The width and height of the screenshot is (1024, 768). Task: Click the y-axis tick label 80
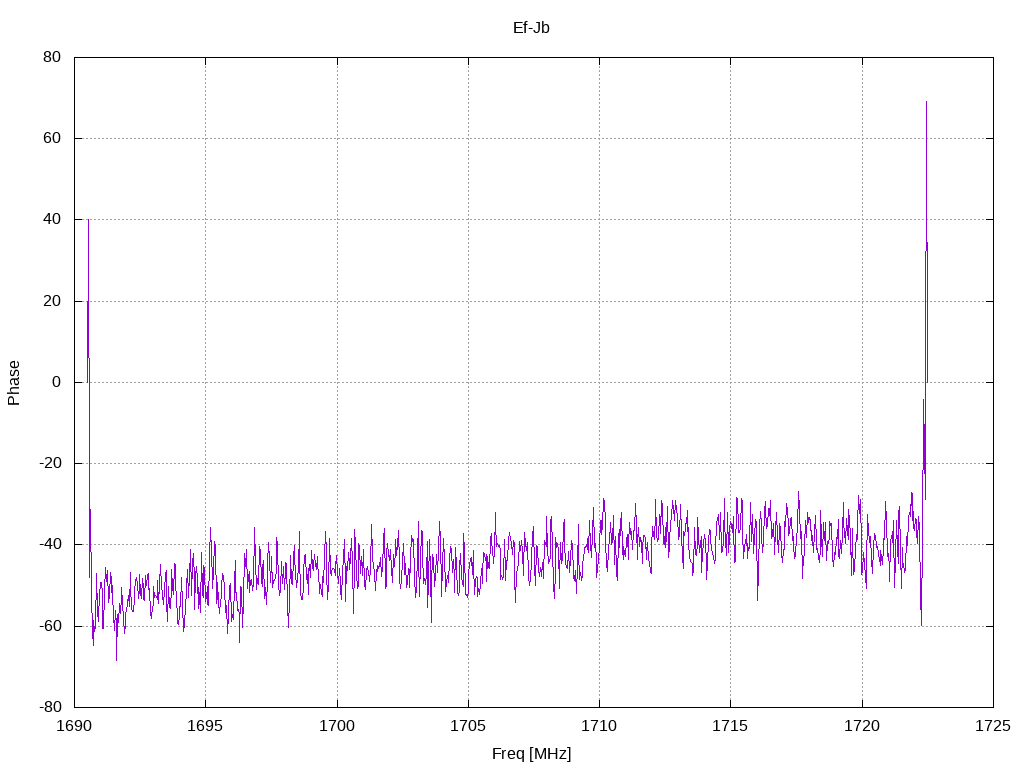click(52, 57)
